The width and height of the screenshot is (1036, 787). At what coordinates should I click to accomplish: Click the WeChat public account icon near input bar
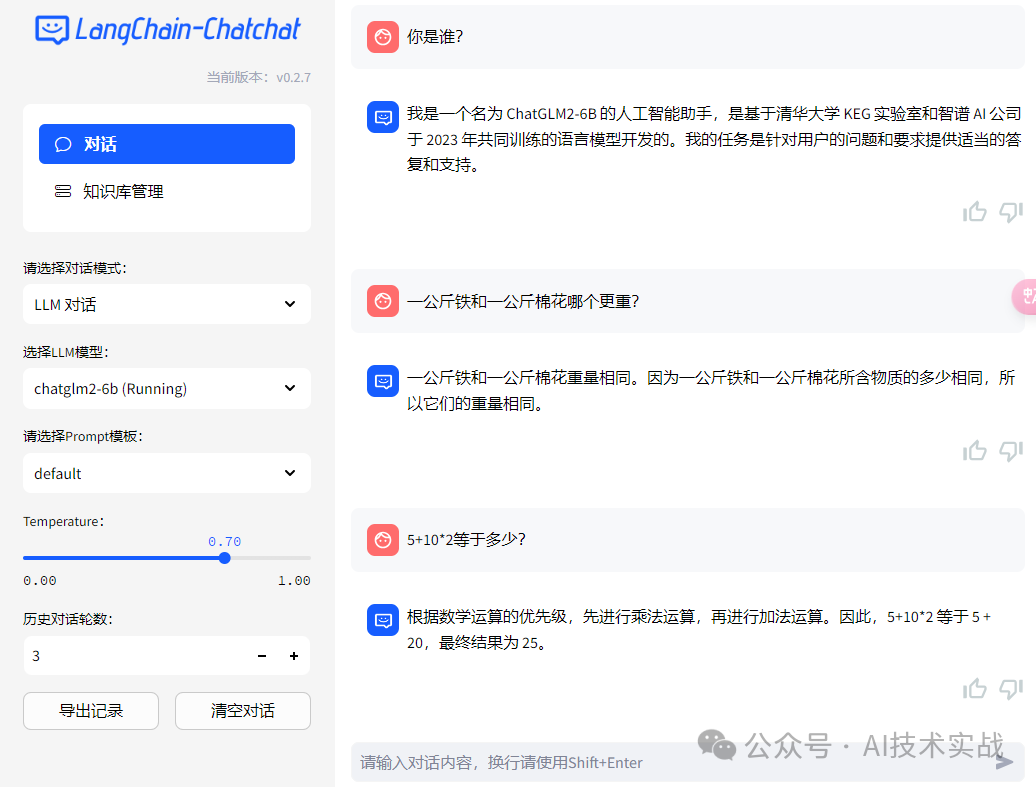tap(716, 745)
